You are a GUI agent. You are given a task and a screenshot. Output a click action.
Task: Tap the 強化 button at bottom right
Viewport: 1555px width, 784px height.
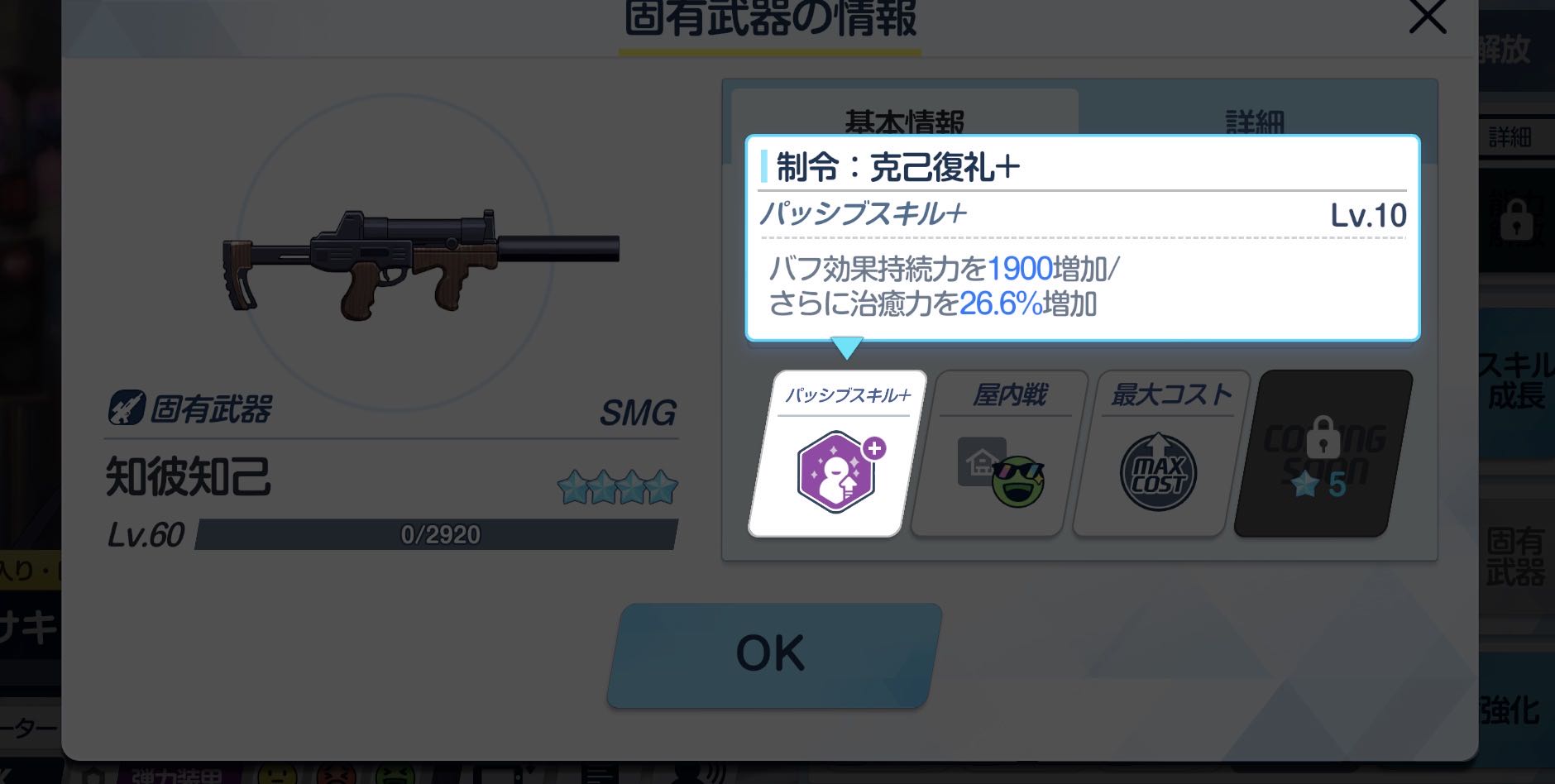[x=1514, y=710]
